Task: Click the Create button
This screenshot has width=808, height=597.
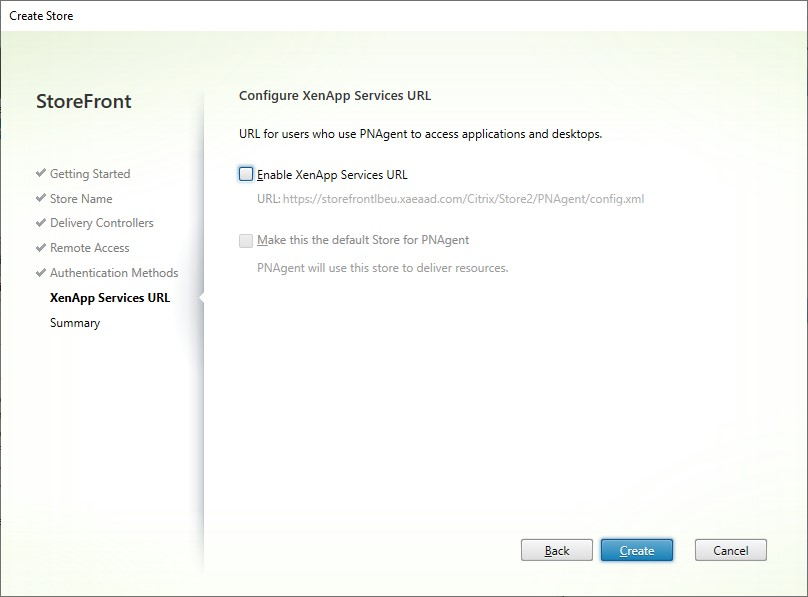Action: 637,550
